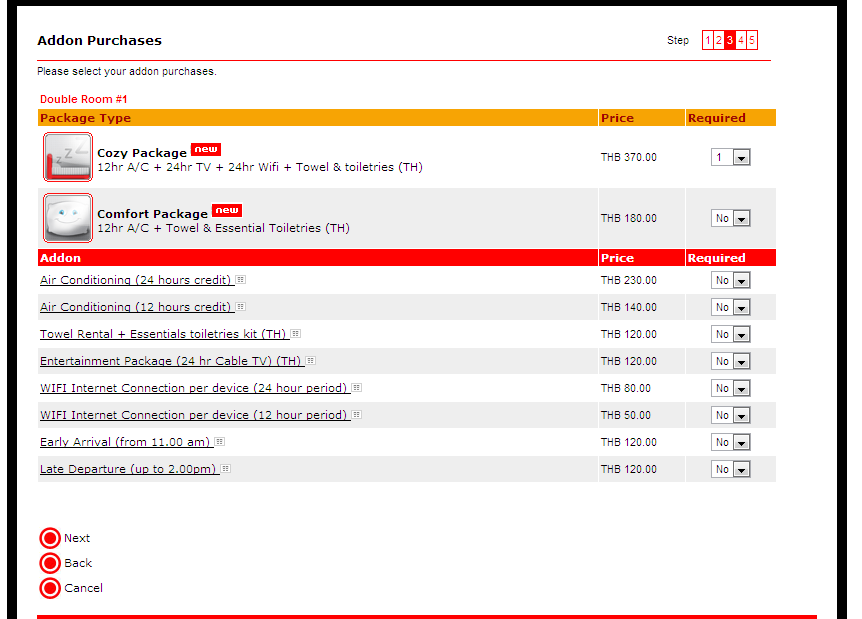862x619 pixels.
Task: Click the new badge beside Cozy Package
Action: click(x=206, y=150)
